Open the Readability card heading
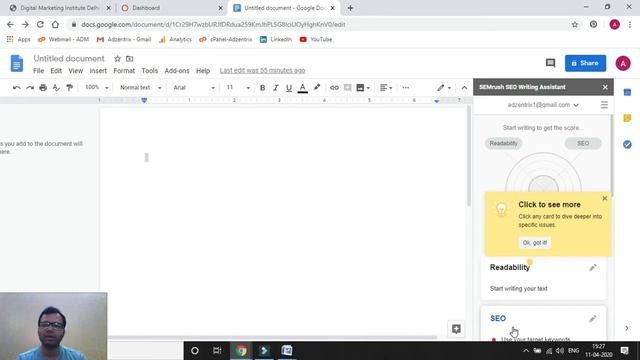The image size is (640, 360). pyautogui.click(x=510, y=267)
